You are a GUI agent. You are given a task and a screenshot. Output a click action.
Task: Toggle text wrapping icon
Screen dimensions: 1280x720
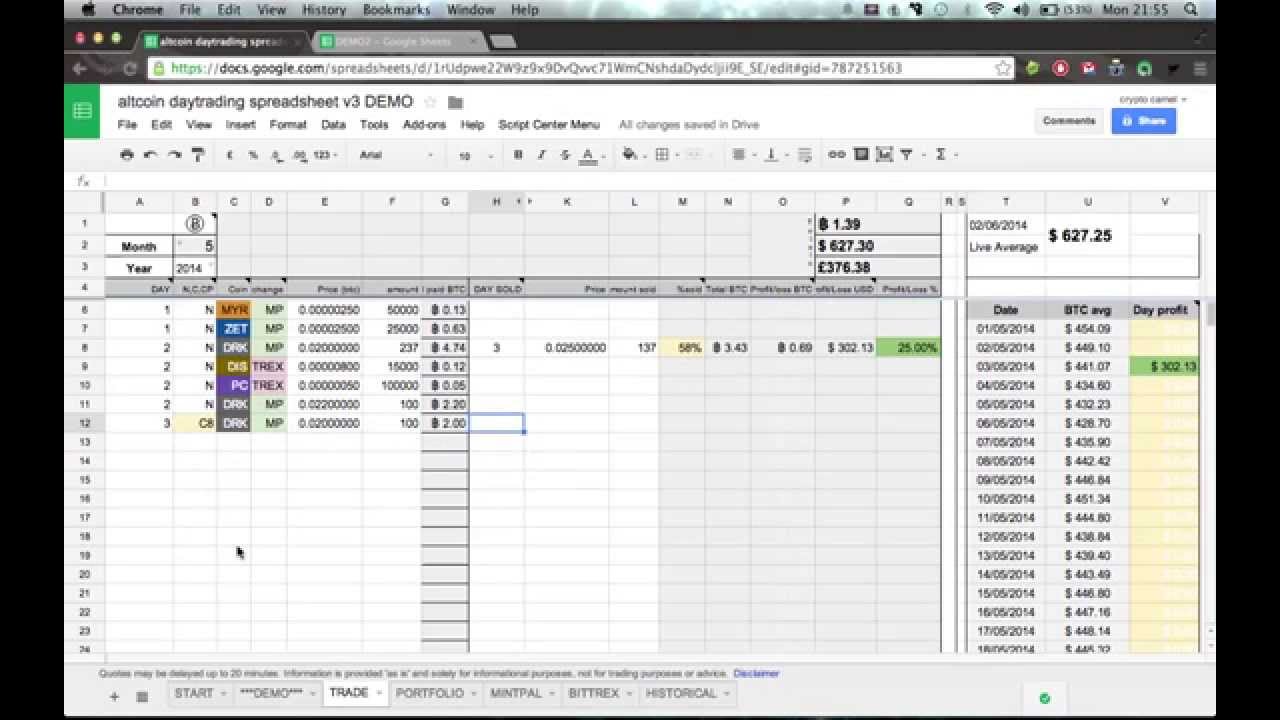click(804, 155)
